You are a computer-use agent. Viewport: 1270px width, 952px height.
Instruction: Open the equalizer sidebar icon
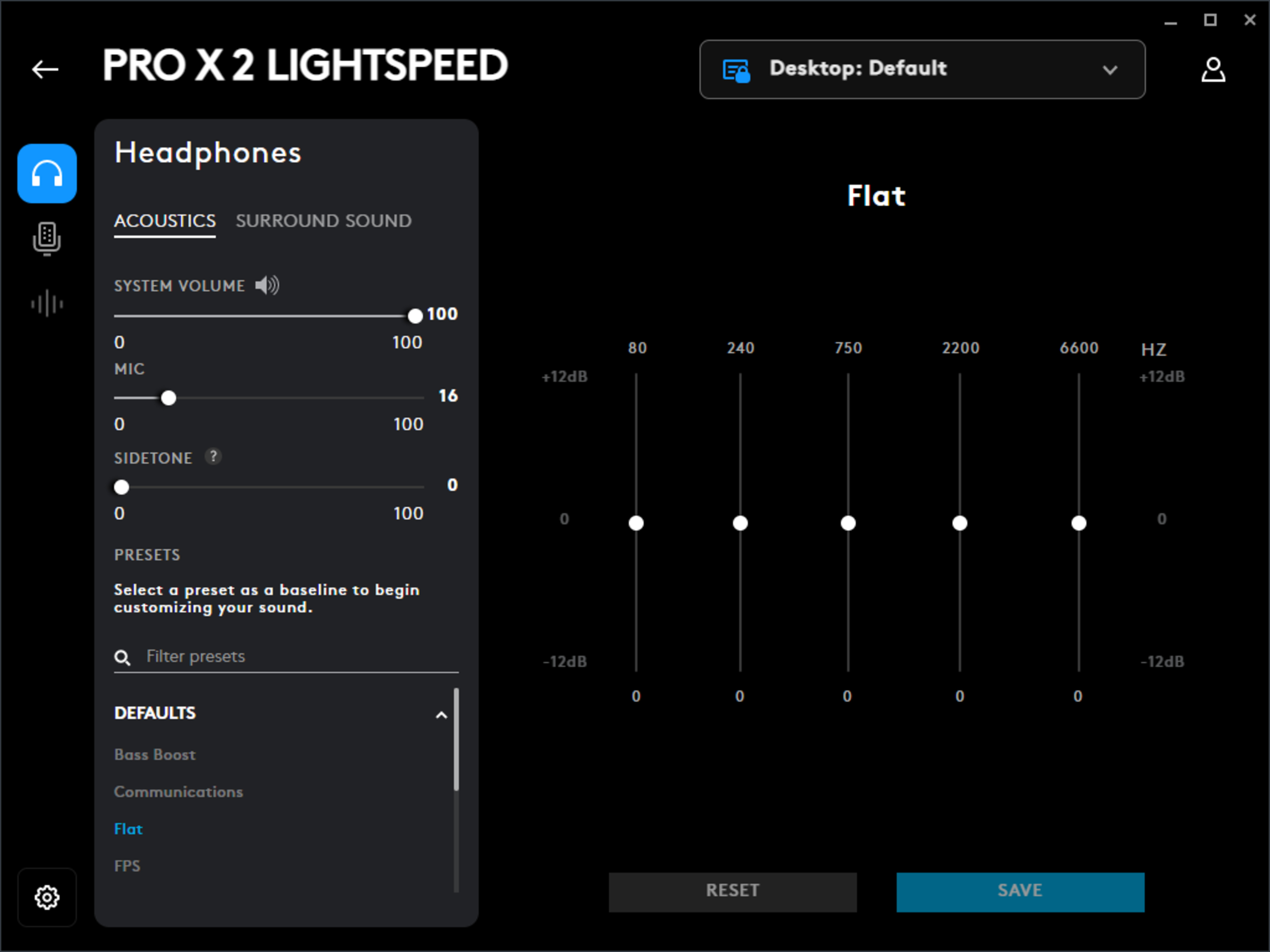pos(47,303)
